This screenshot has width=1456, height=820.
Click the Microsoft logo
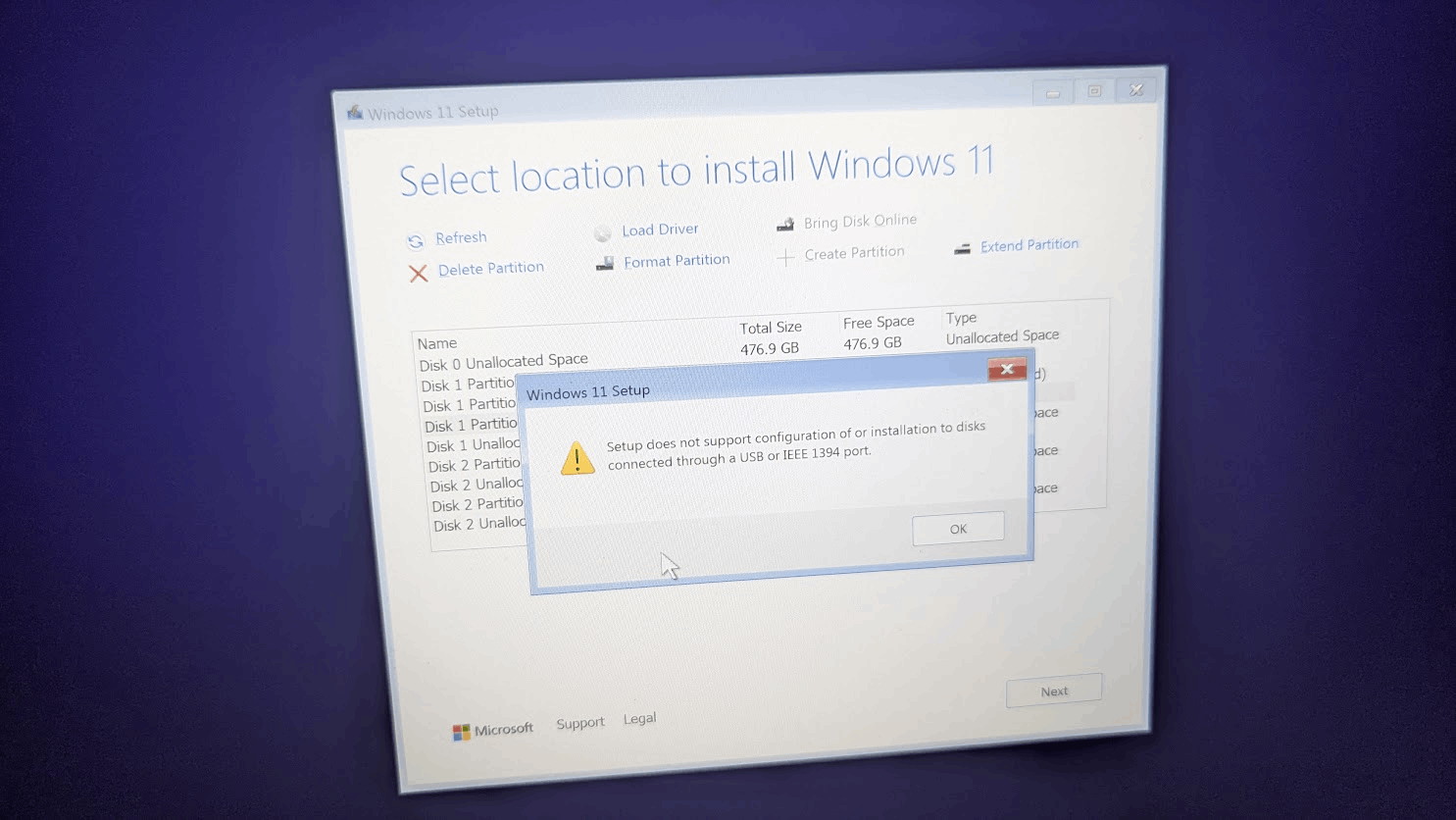click(461, 733)
